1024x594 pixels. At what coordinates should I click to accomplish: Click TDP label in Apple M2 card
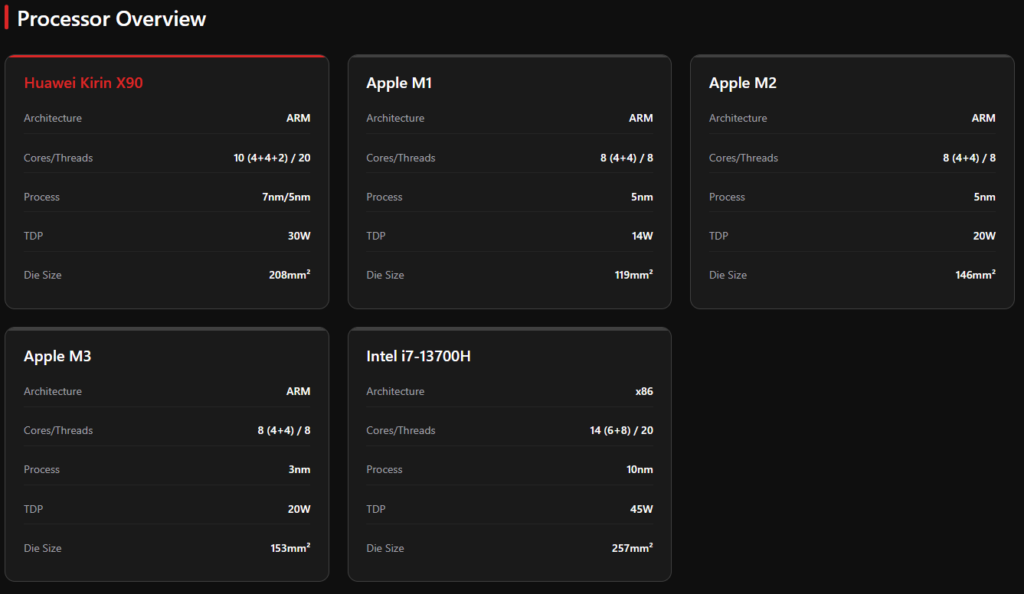pos(718,236)
